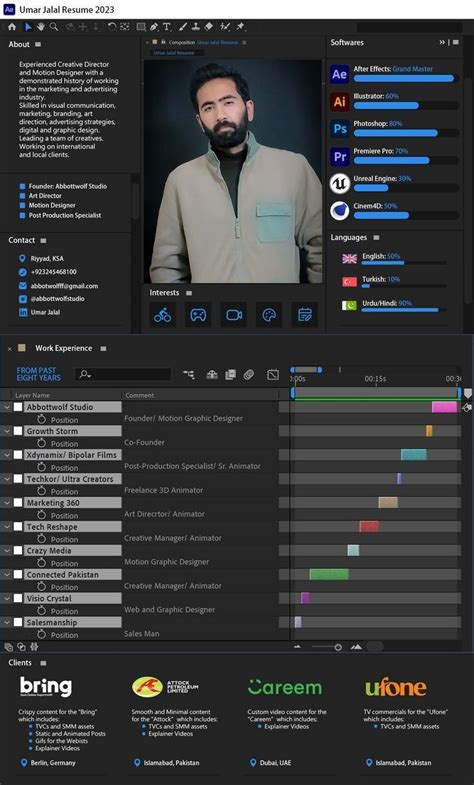Image resolution: width=474 pixels, height=785 pixels.
Task: Click the cycling interest icon
Action: [163, 315]
